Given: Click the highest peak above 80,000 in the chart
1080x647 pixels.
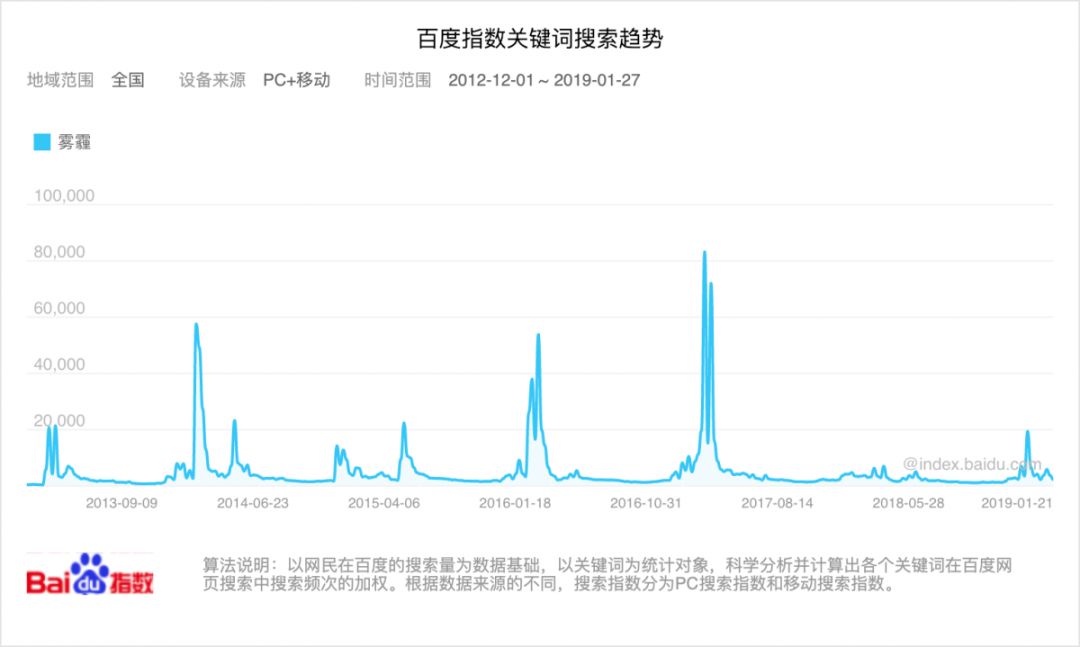Looking at the screenshot, I should point(704,253).
